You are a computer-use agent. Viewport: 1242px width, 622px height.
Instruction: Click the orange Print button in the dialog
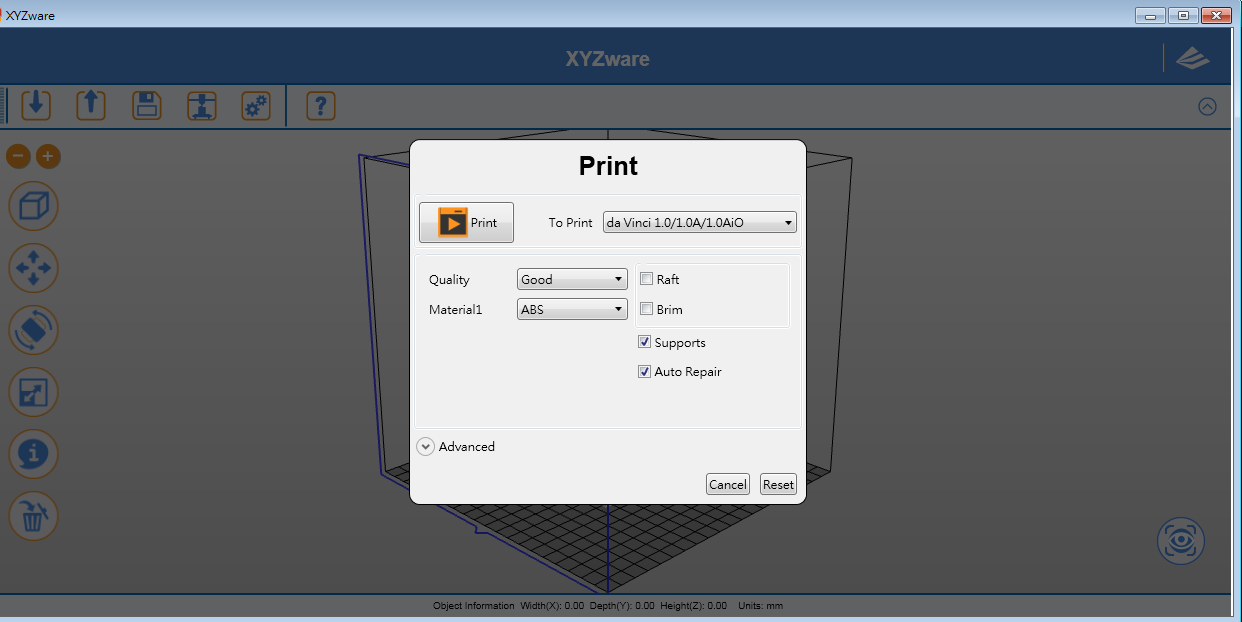466,222
